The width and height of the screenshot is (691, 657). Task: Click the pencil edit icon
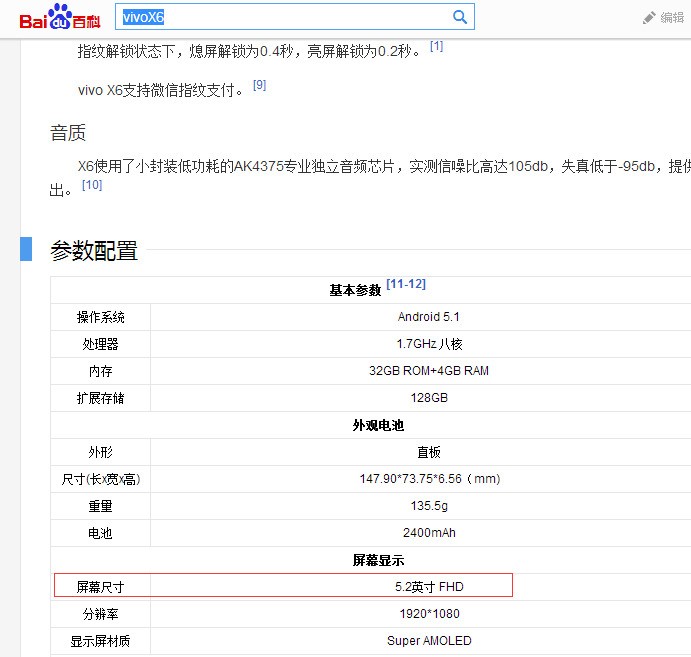(x=649, y=18)
